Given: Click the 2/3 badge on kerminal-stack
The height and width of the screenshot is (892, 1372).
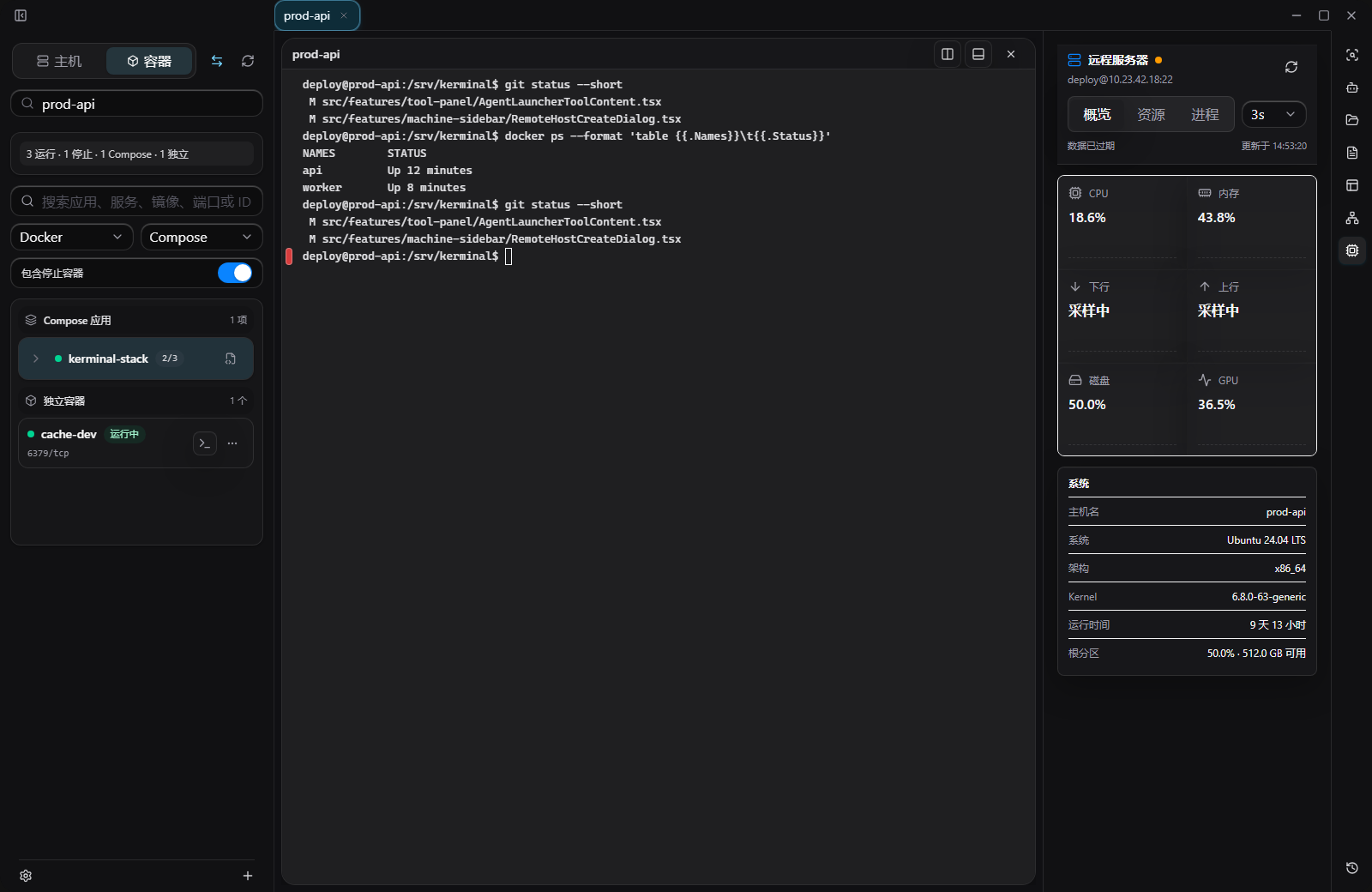Looking at the screenshot, I should [170, 359].
